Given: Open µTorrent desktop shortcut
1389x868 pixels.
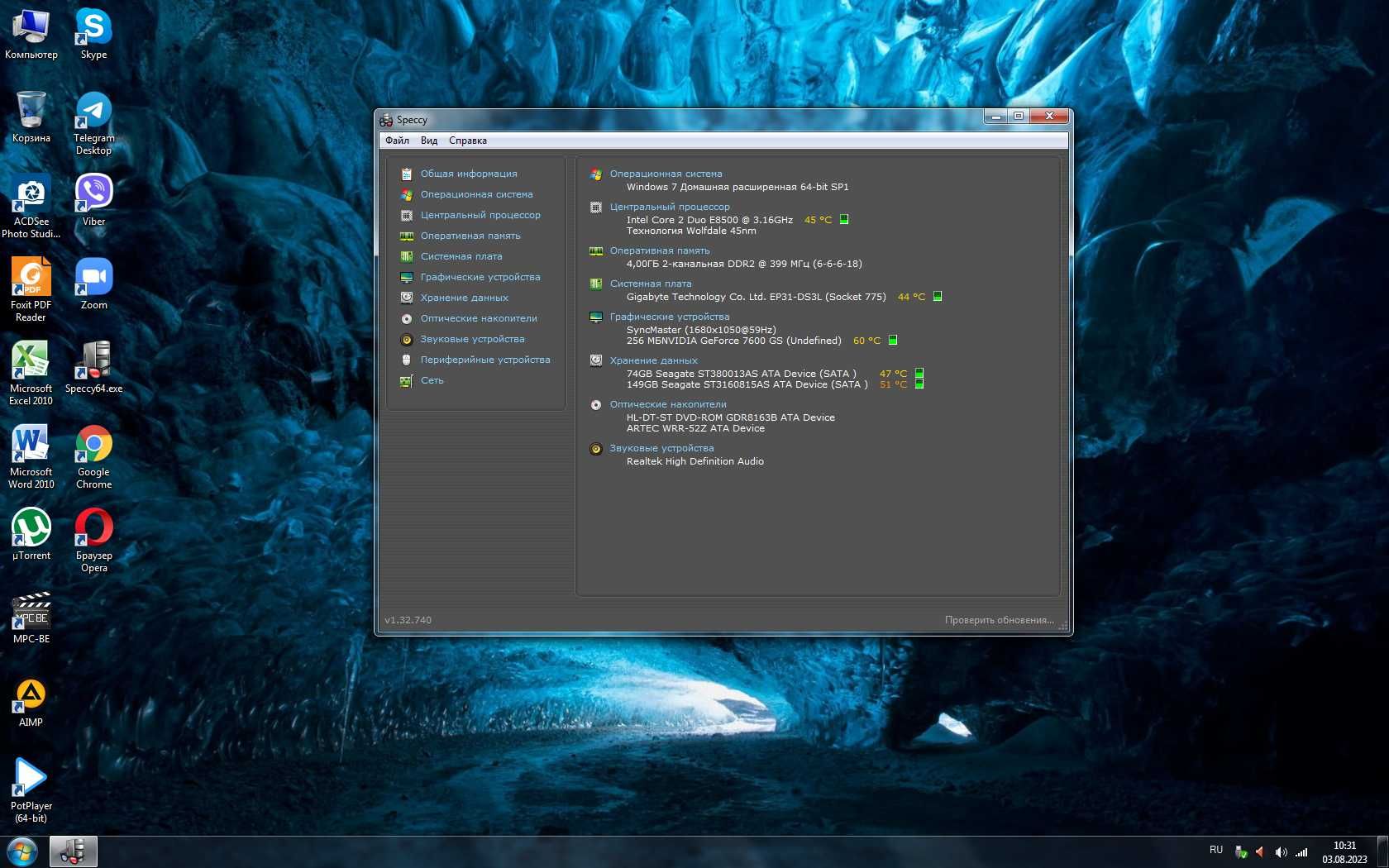Looking at the screenshot, I should click(x=31, y=534).
